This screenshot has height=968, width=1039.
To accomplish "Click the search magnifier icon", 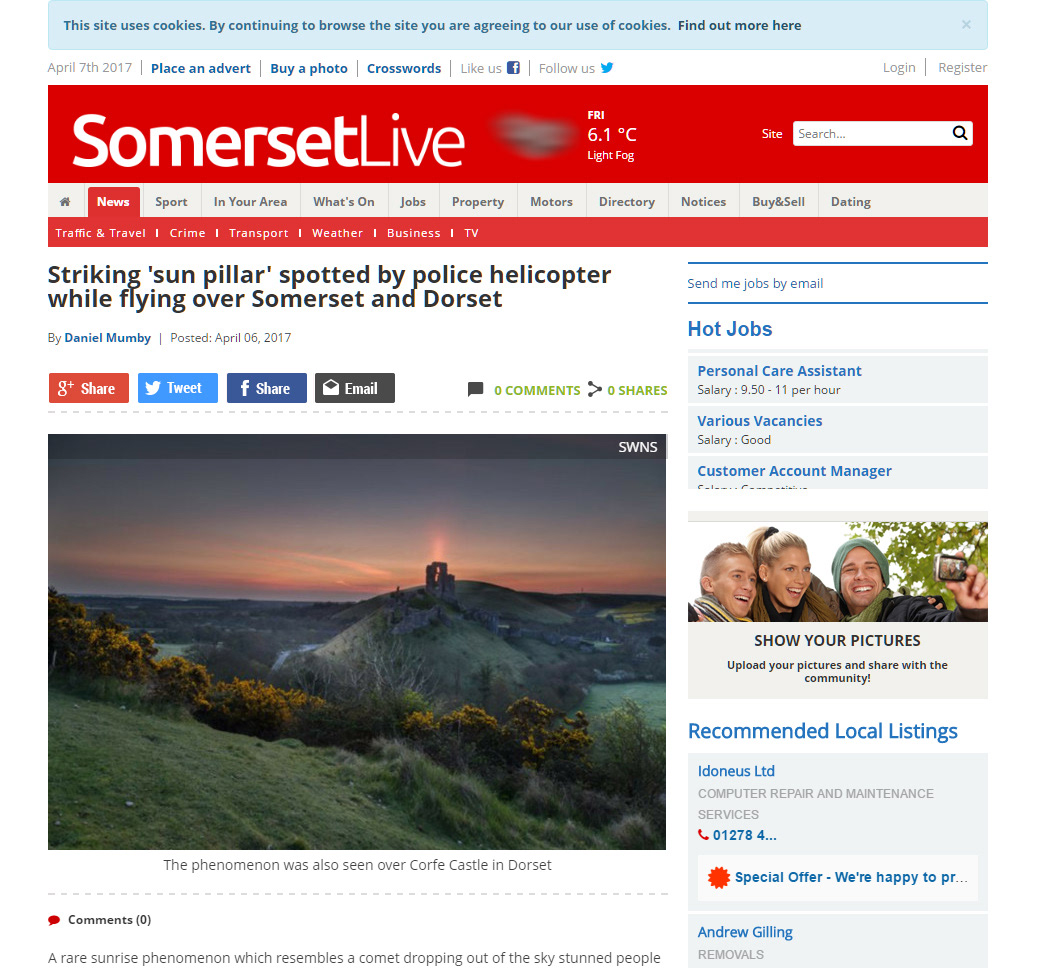I will coord(960,133).
